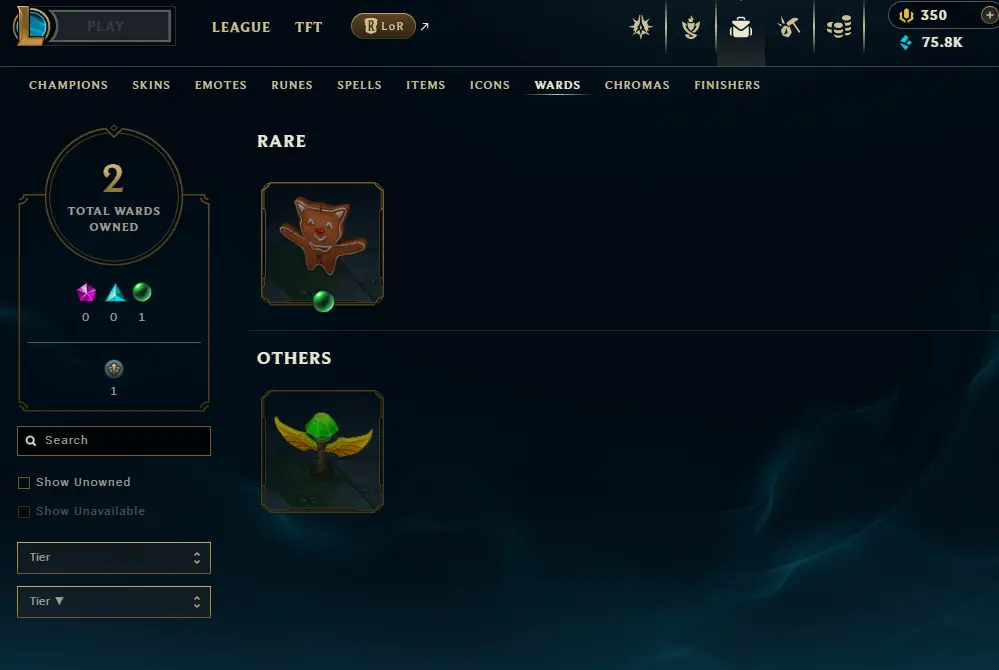Screen dimensions: 999x670
Task: Open the Profile trophy icon
Action: 691,27
